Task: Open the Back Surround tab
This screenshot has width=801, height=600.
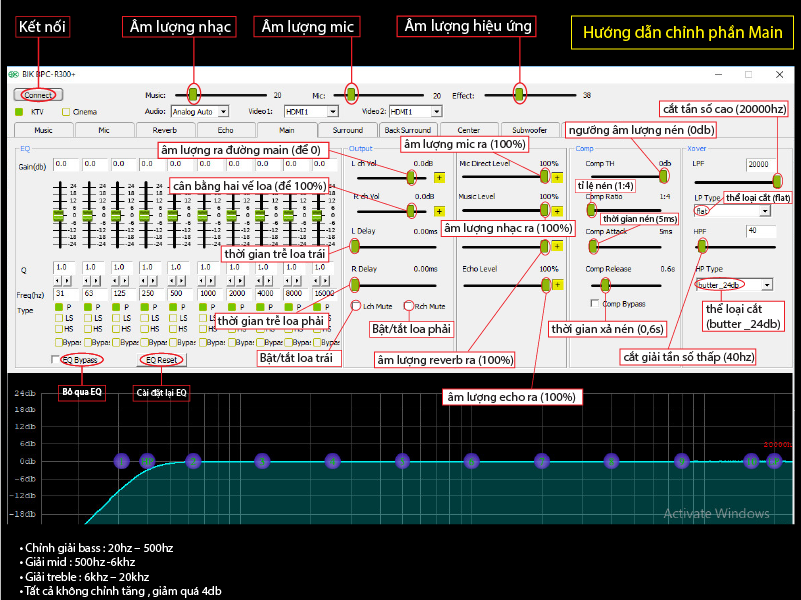Action: coord(408,130)
